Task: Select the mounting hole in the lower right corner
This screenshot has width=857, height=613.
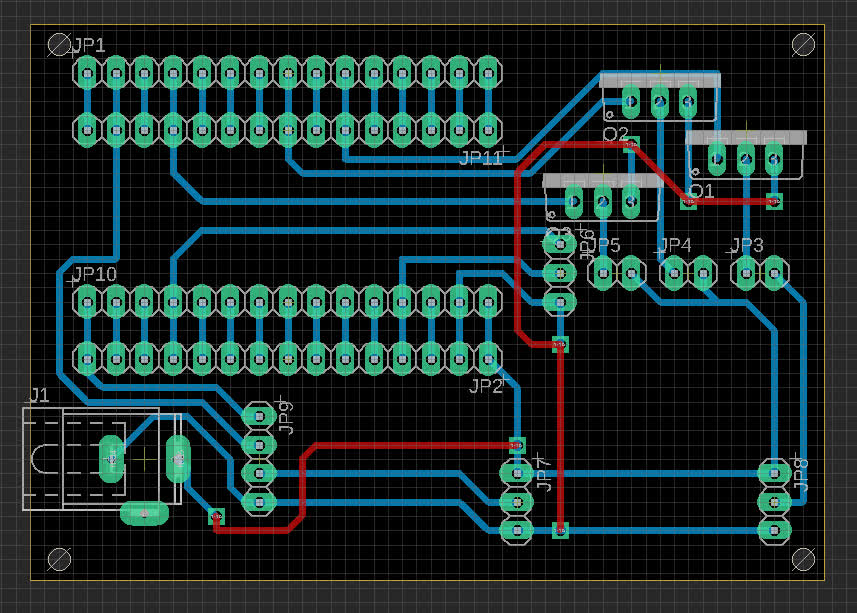Action: [x=803, y=559]
